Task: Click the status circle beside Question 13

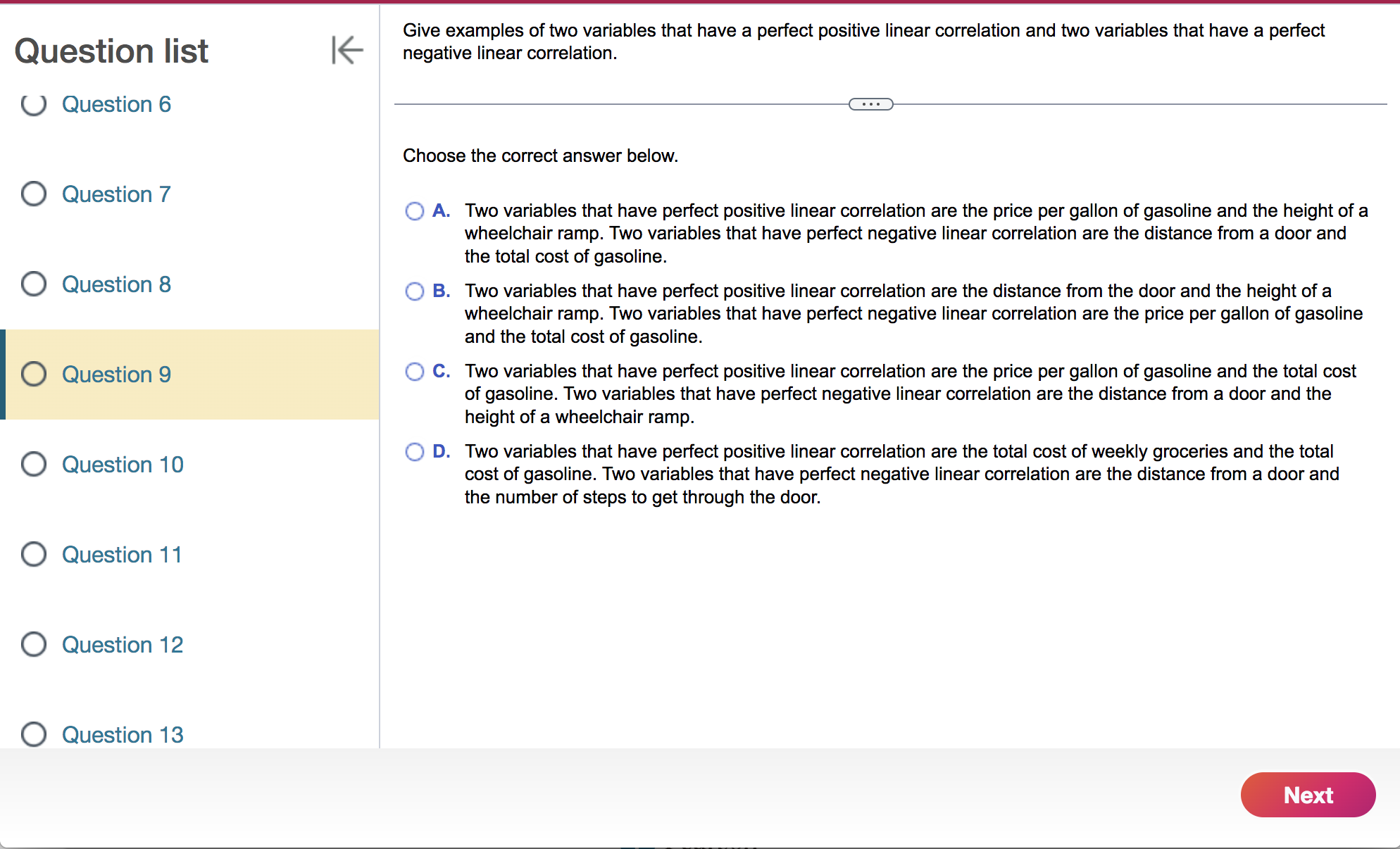Action: pyautogui.click(x=33, y=734)
